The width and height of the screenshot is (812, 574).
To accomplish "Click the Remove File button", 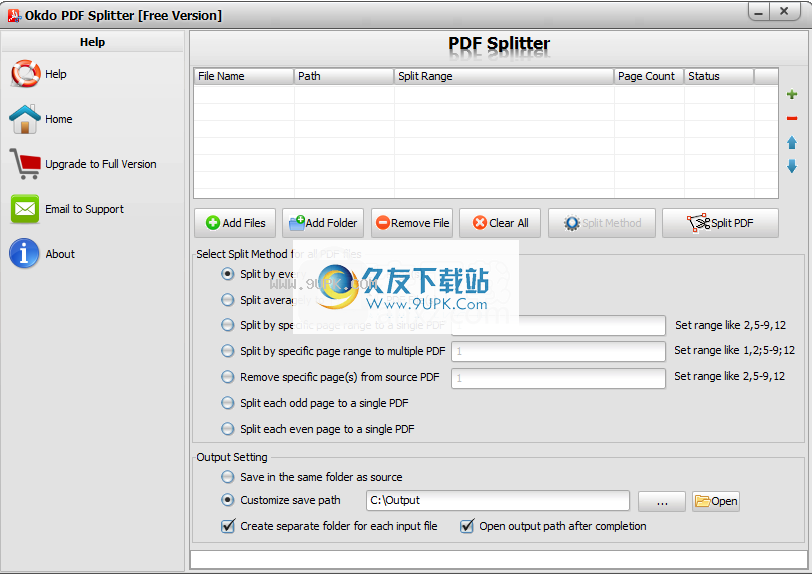I will (412, 223).
